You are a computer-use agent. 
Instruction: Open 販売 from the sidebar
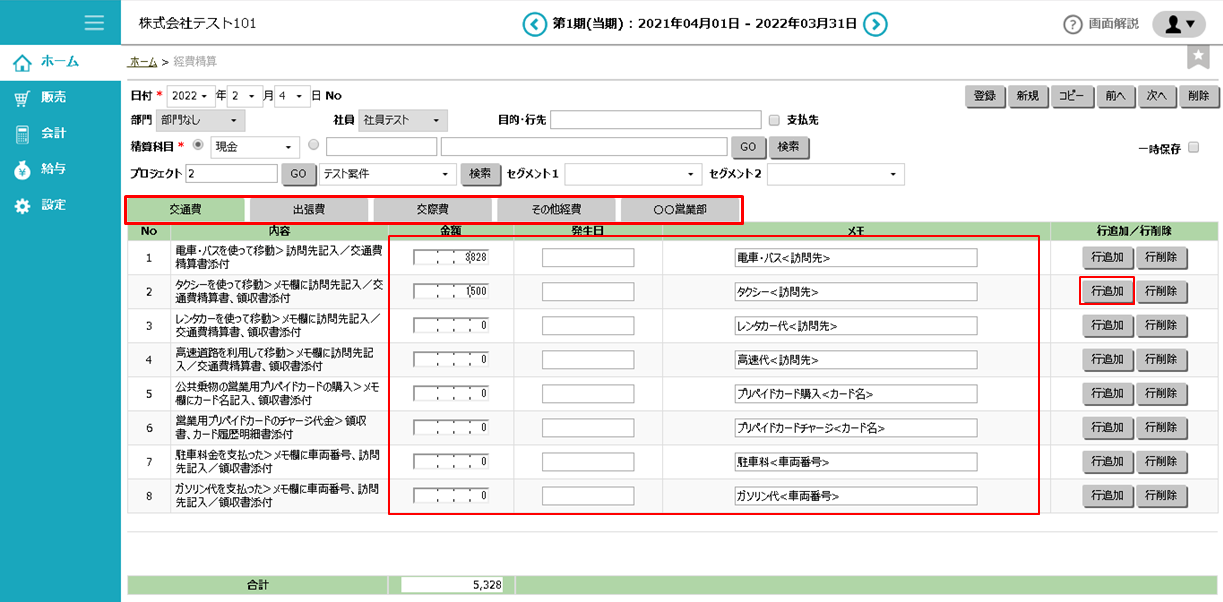53,98
